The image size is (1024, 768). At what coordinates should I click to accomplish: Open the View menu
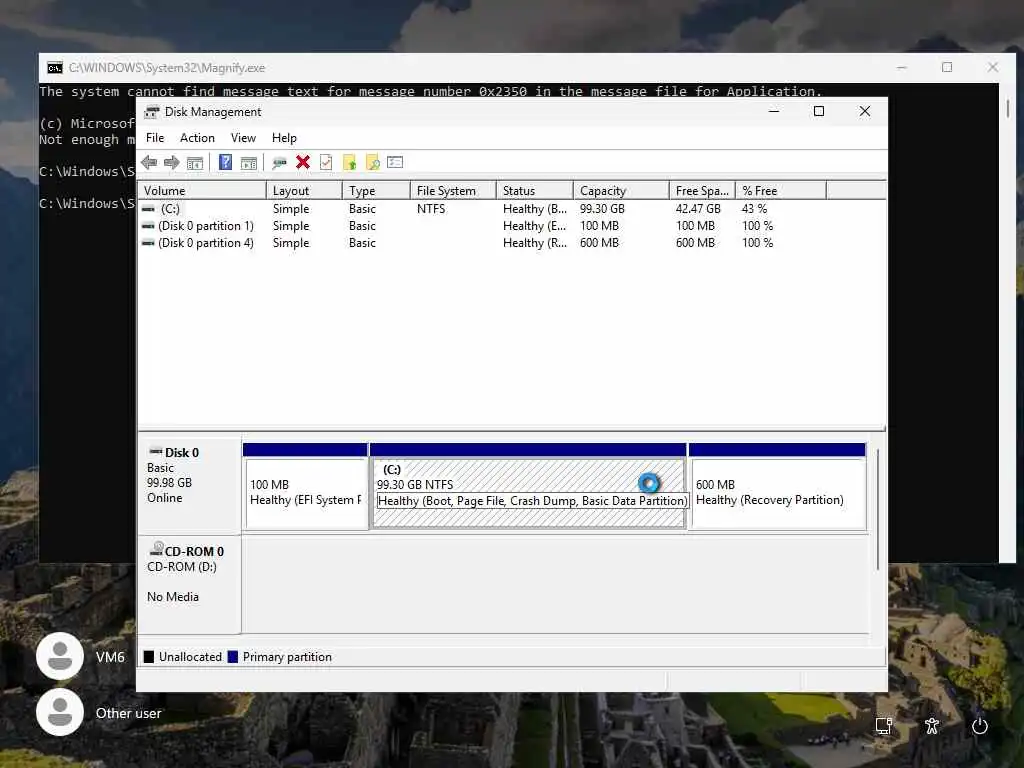[x=243, y=138]
